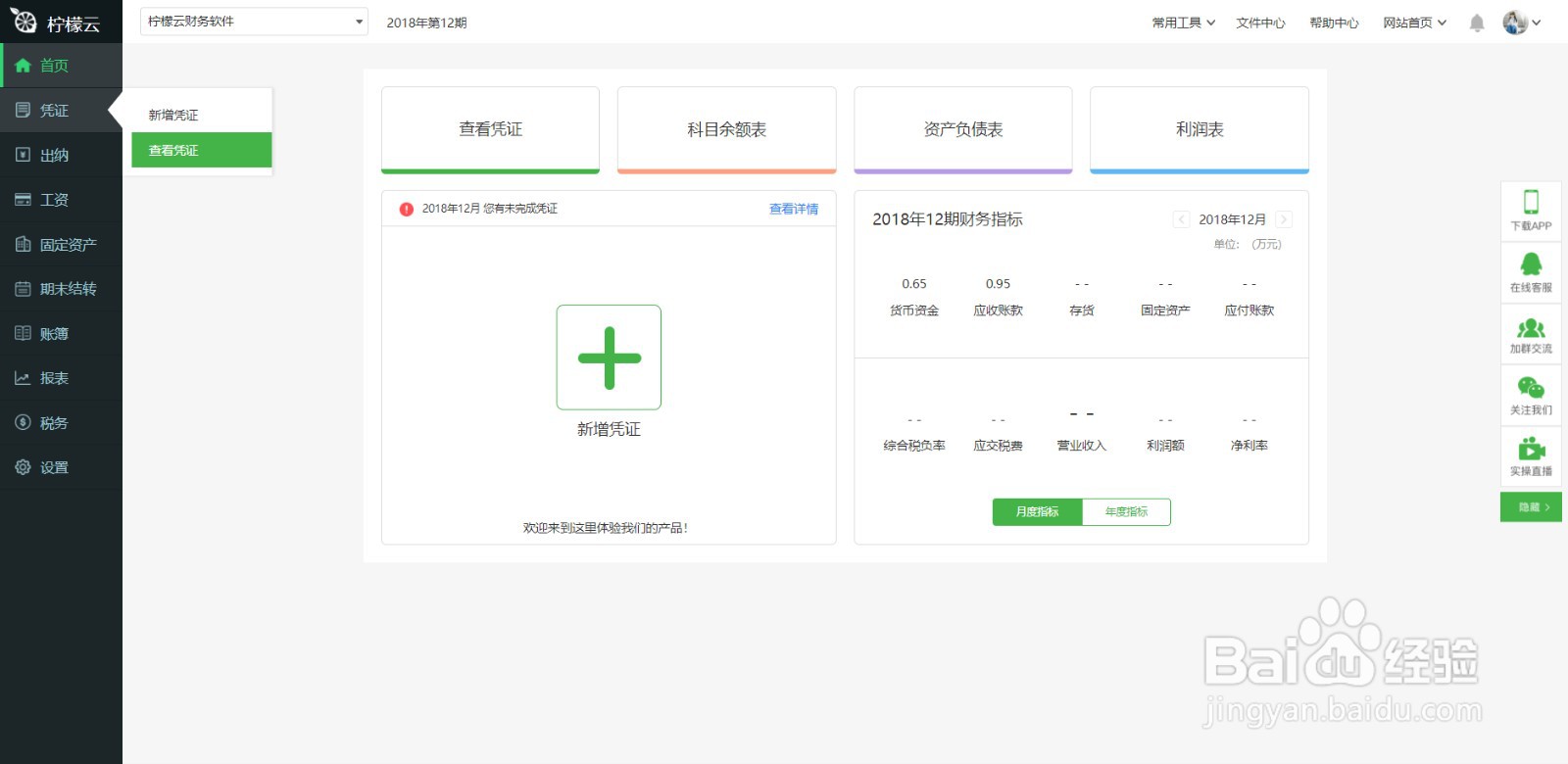Open 固定资产 in the sidebar

tap(61, 244)
